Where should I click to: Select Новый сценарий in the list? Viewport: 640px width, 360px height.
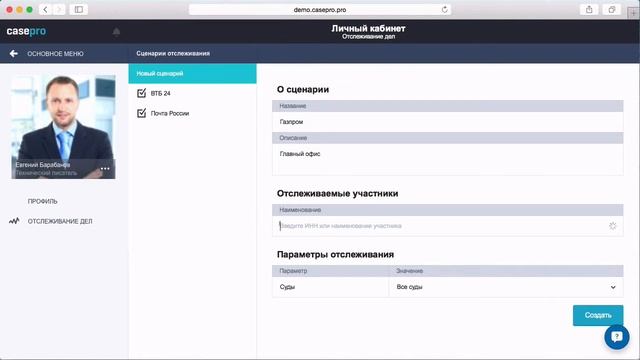[193, 73]
